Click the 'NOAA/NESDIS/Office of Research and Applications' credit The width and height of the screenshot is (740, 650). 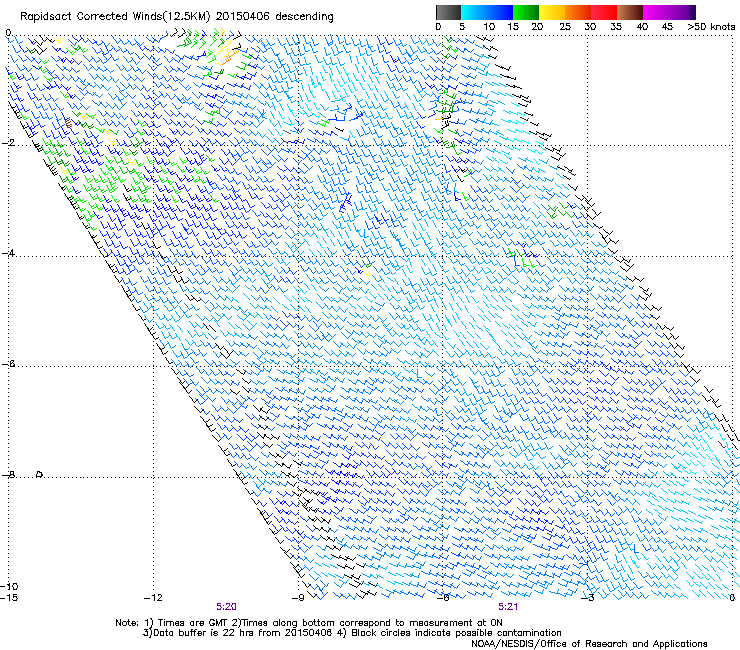(x=589, y=644)
